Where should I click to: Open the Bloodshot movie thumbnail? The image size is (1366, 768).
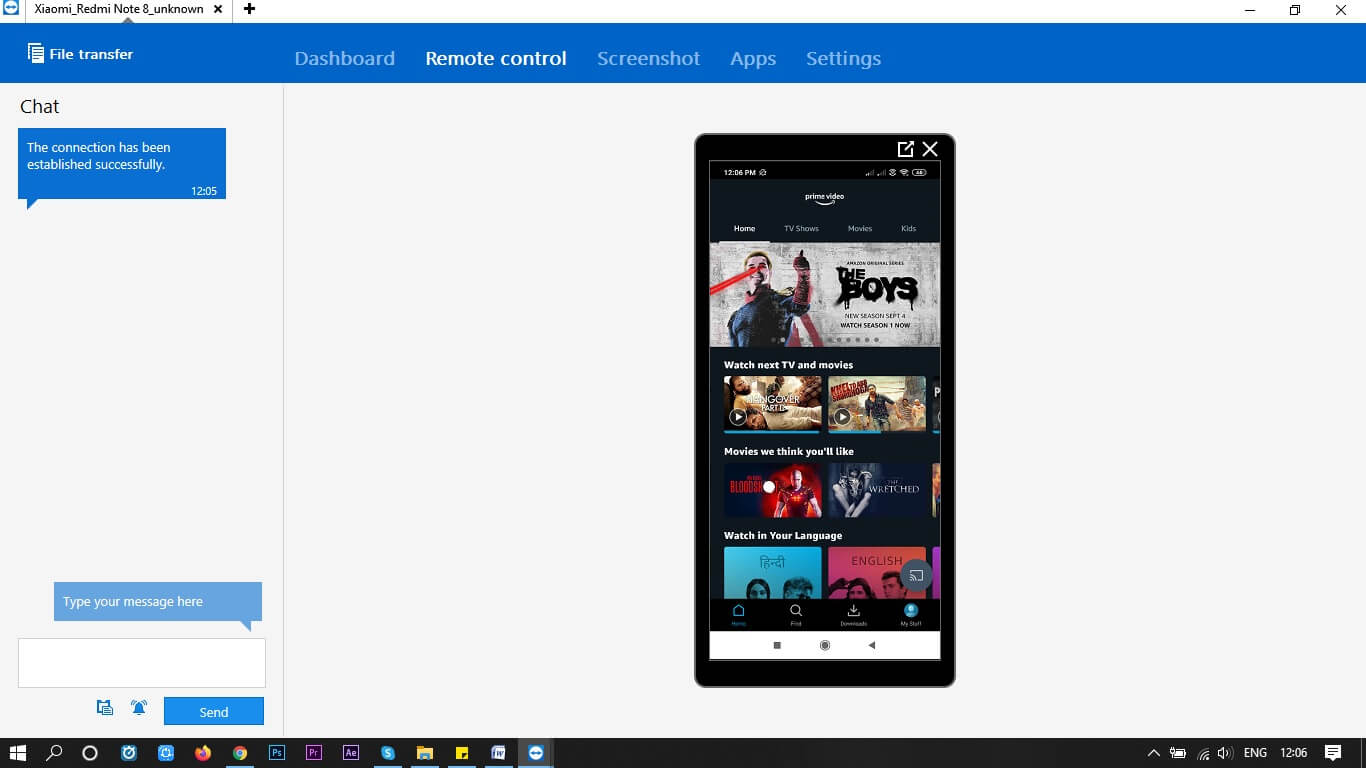[773, 490]
